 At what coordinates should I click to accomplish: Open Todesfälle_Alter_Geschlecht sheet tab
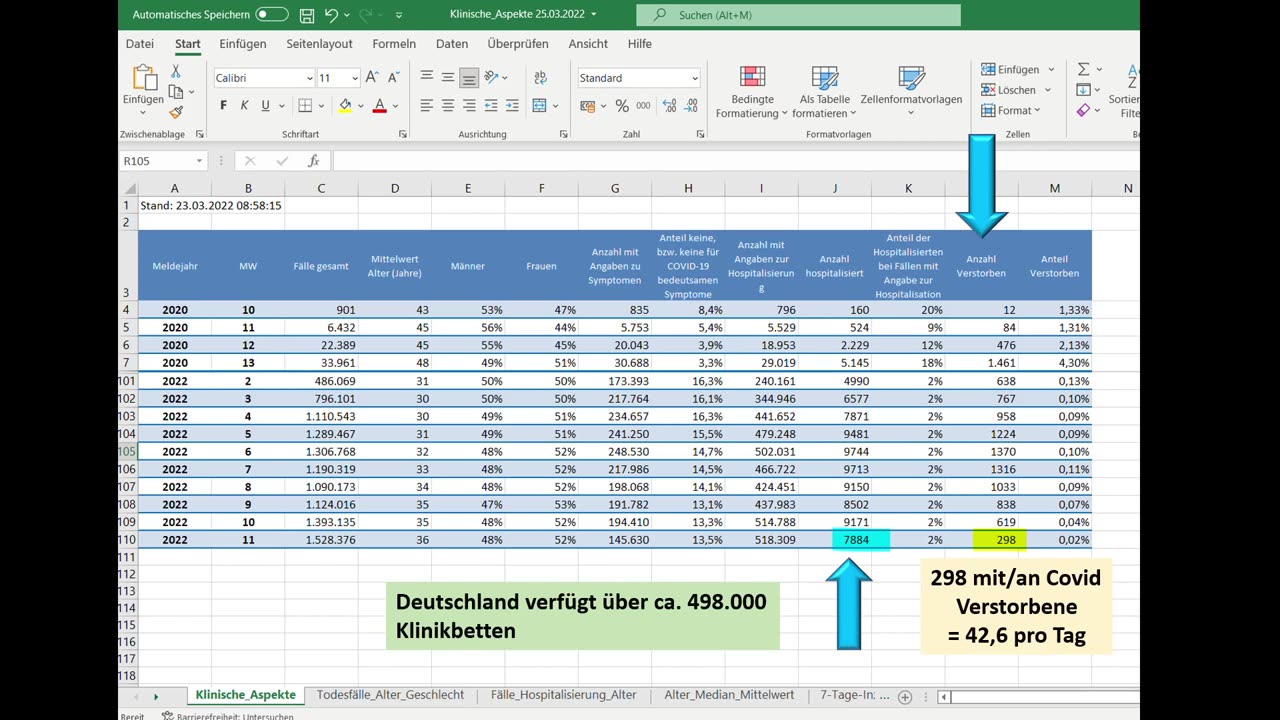pos(390,695)
